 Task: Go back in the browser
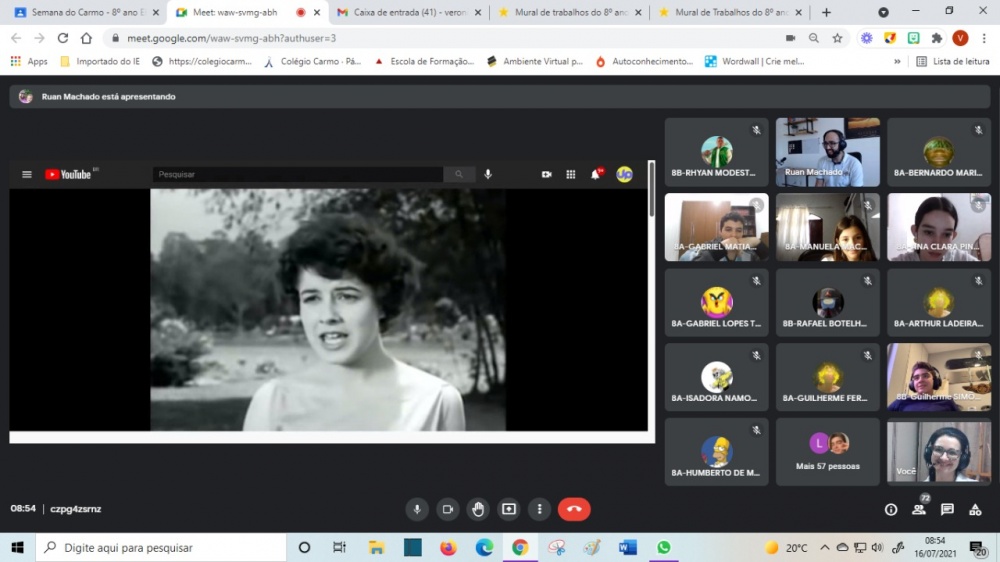[16, 38]
